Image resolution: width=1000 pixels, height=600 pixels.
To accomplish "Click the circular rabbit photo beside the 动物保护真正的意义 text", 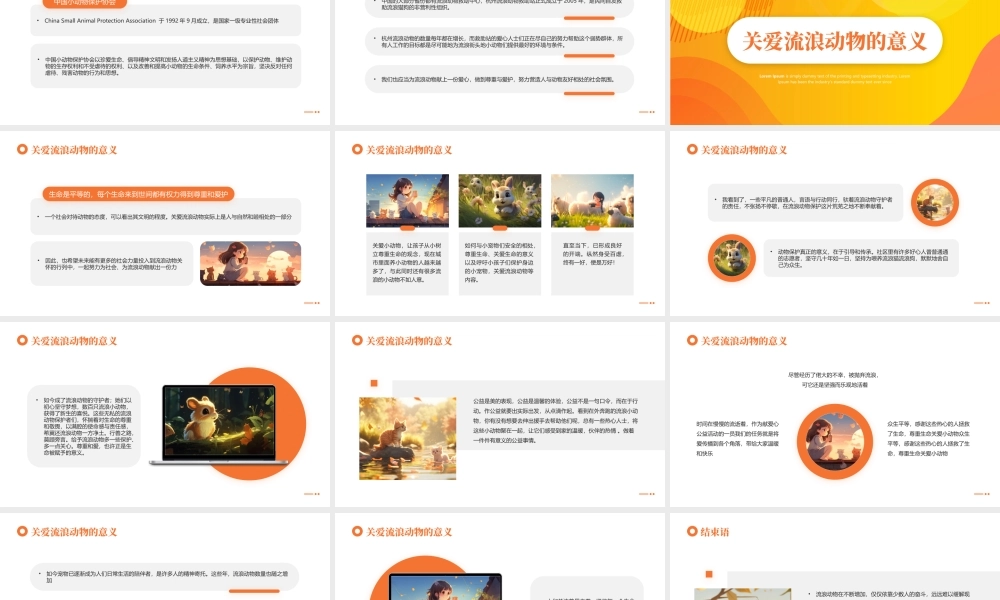I will click(x=732, y=258).
